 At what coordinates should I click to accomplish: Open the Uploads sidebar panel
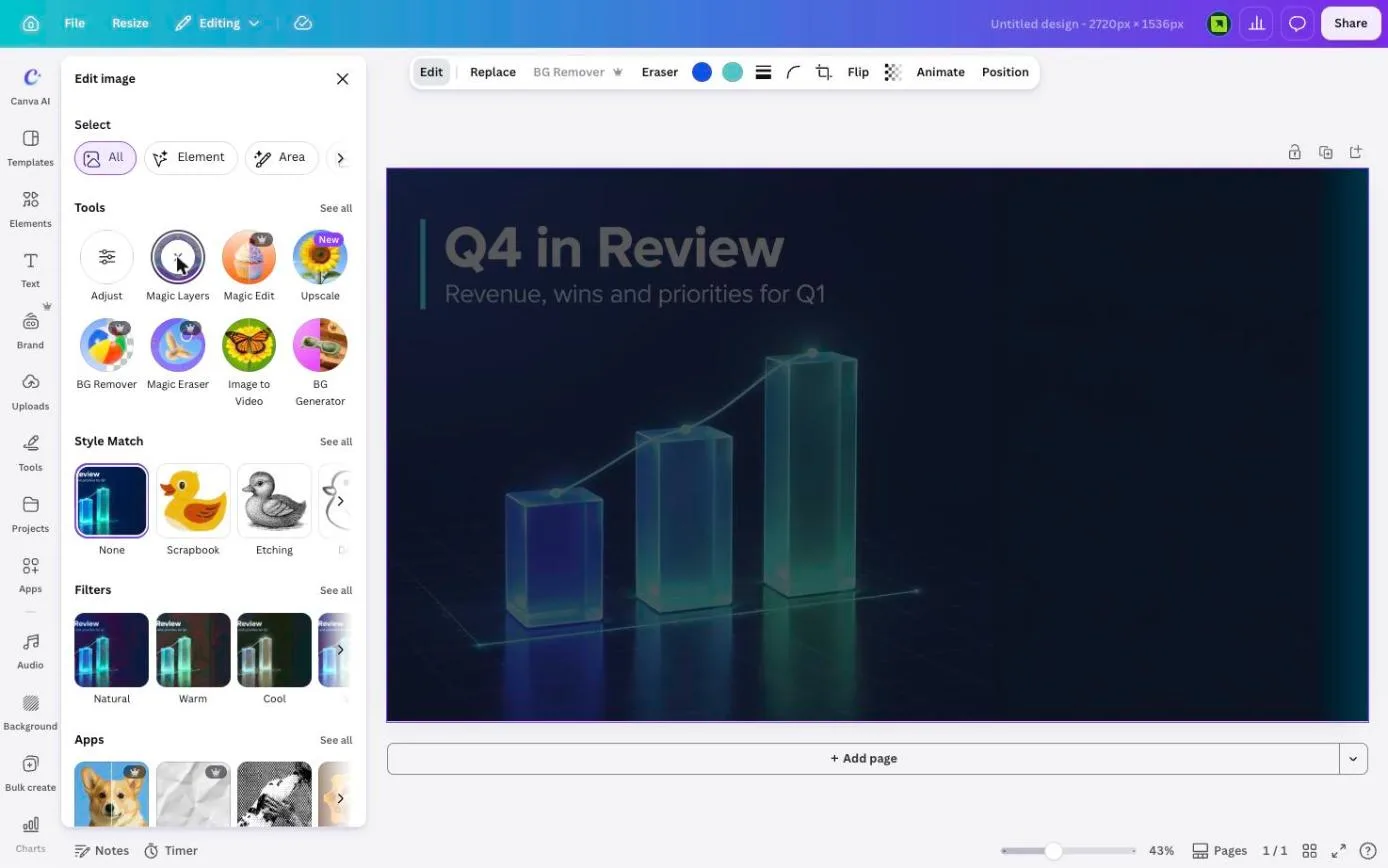click(x=30, y=392)
